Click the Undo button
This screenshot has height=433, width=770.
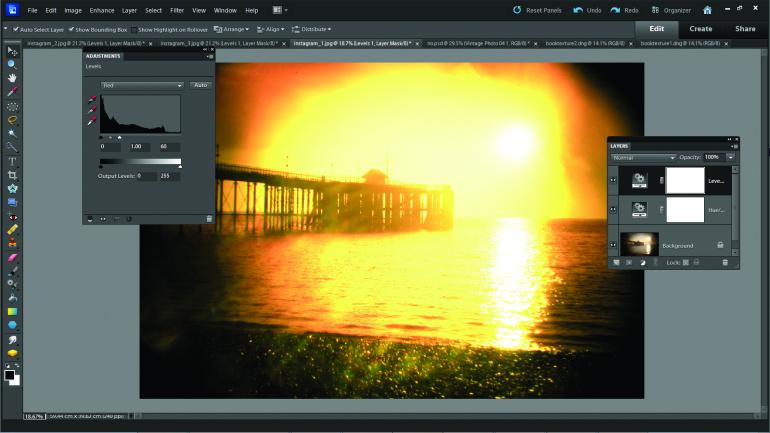pyautogui.click(x=587, y=10)
